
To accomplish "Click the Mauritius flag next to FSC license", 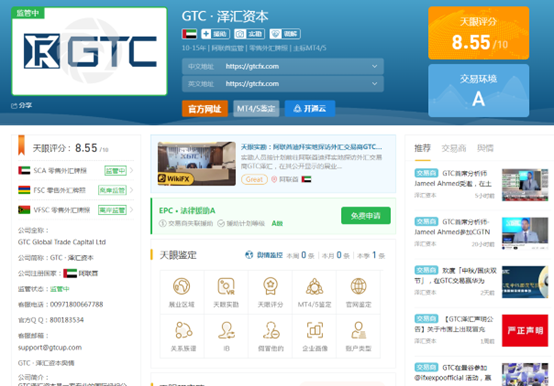I will click(24, 190).
